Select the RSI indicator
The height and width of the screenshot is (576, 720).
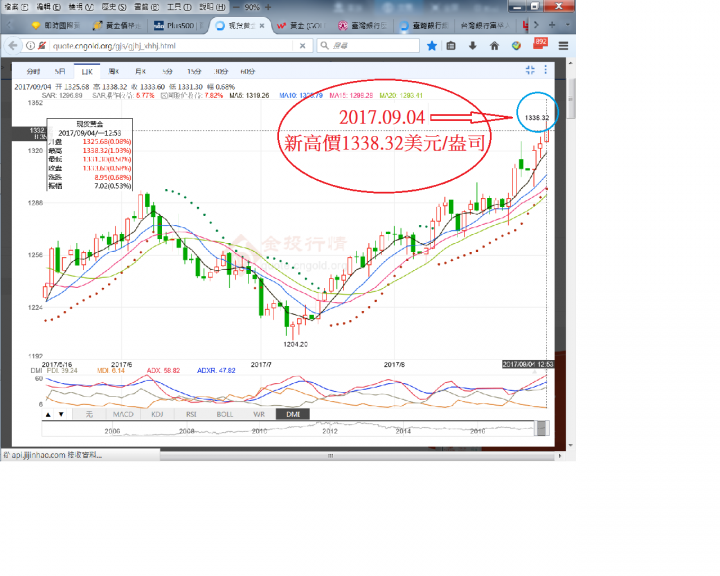click(191, 414)
